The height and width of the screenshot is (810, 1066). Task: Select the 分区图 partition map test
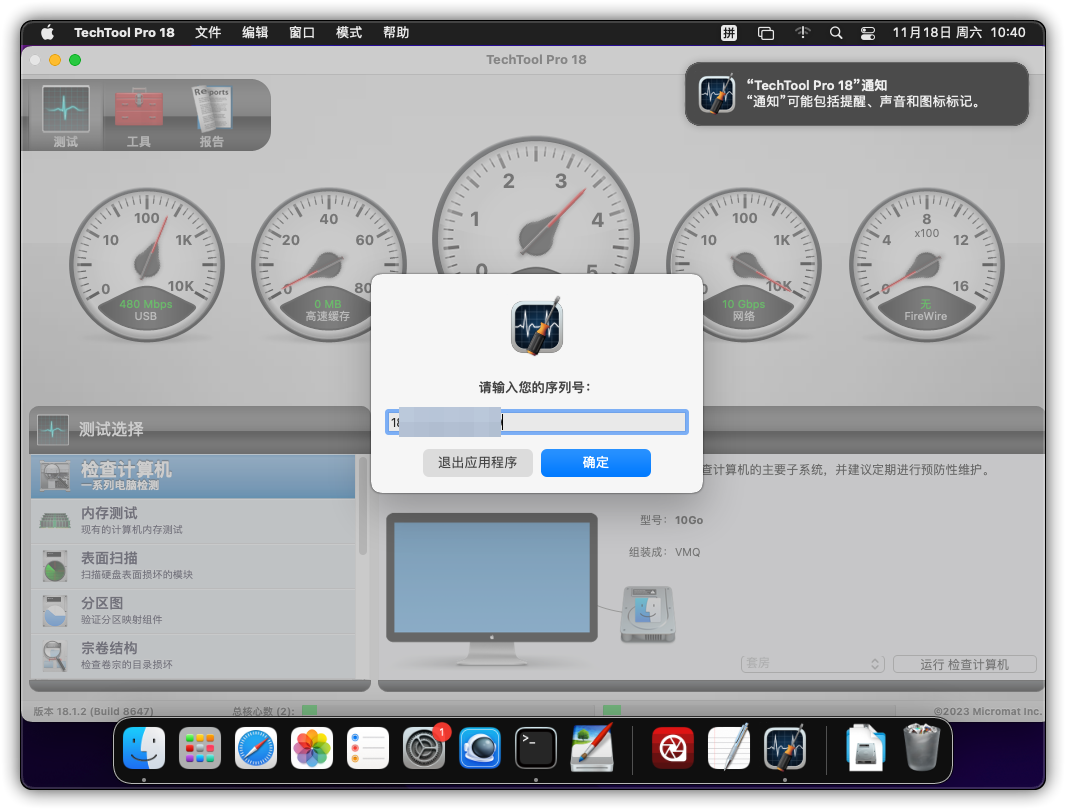[193, 611]
